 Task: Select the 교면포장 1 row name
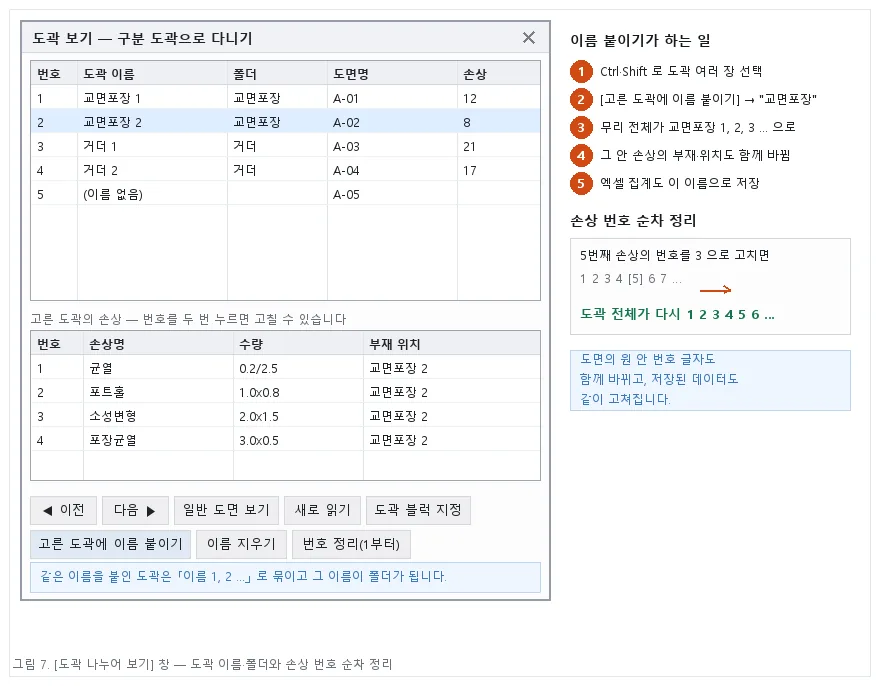click(x=112, y=98)
